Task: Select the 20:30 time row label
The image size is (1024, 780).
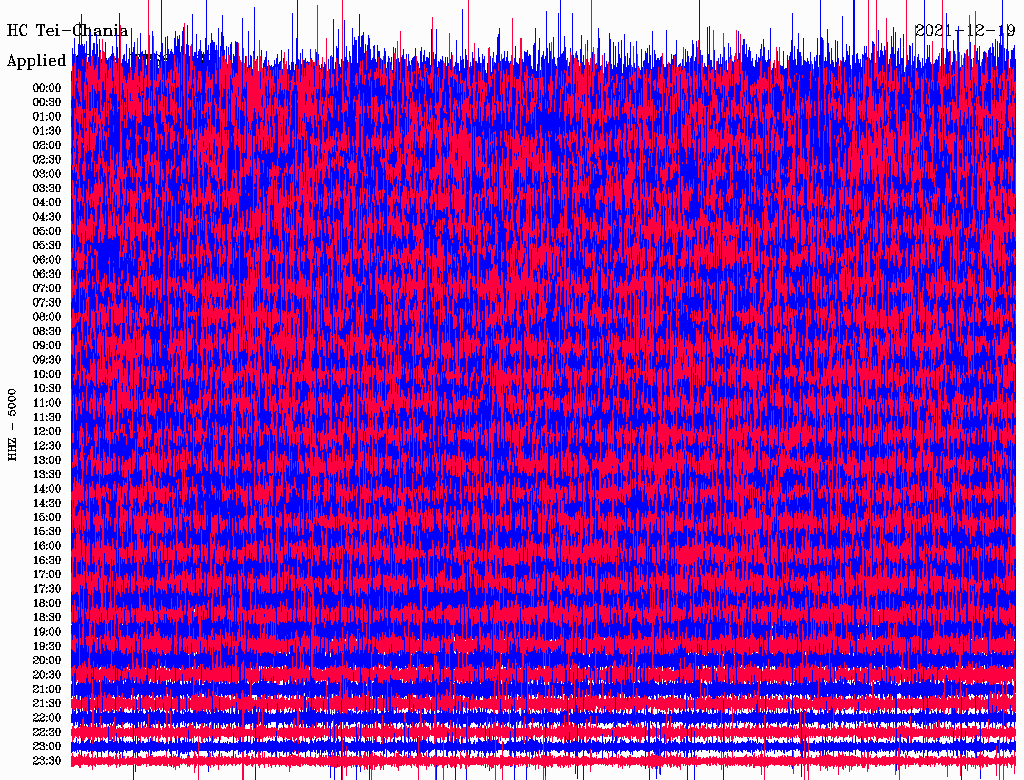Action: click(x=47, y=675)
